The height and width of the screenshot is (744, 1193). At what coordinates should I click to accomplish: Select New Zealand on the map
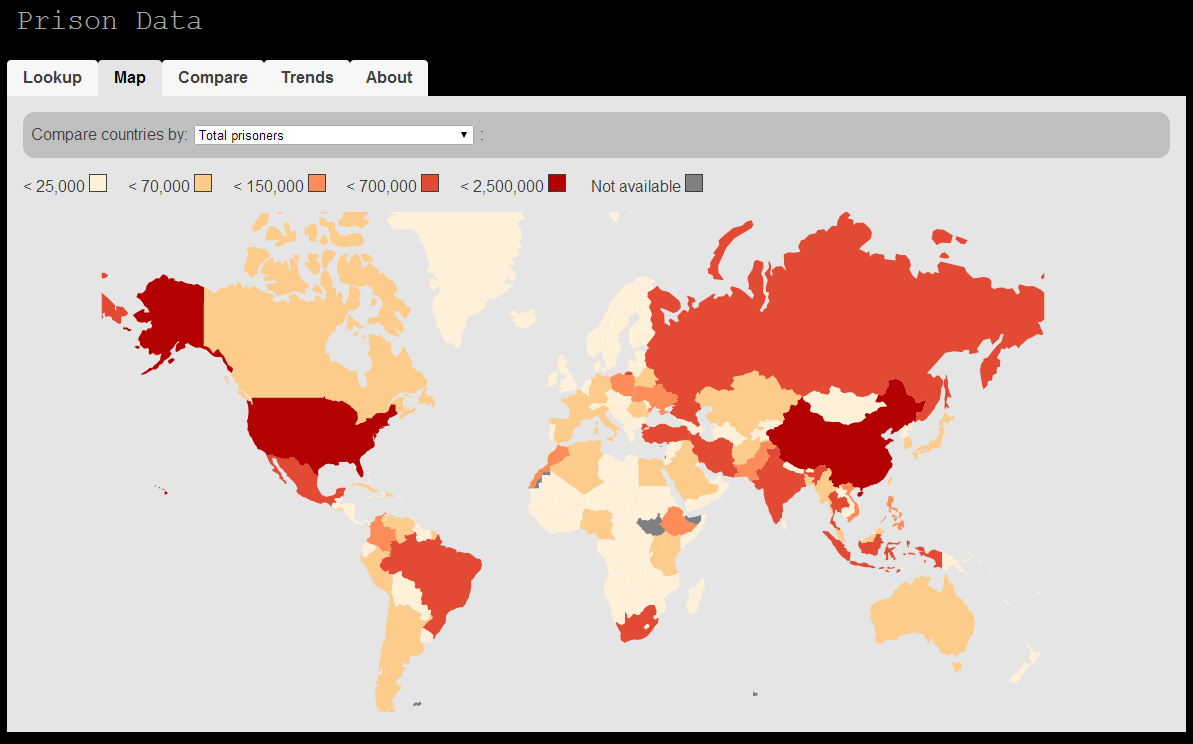1025,664
